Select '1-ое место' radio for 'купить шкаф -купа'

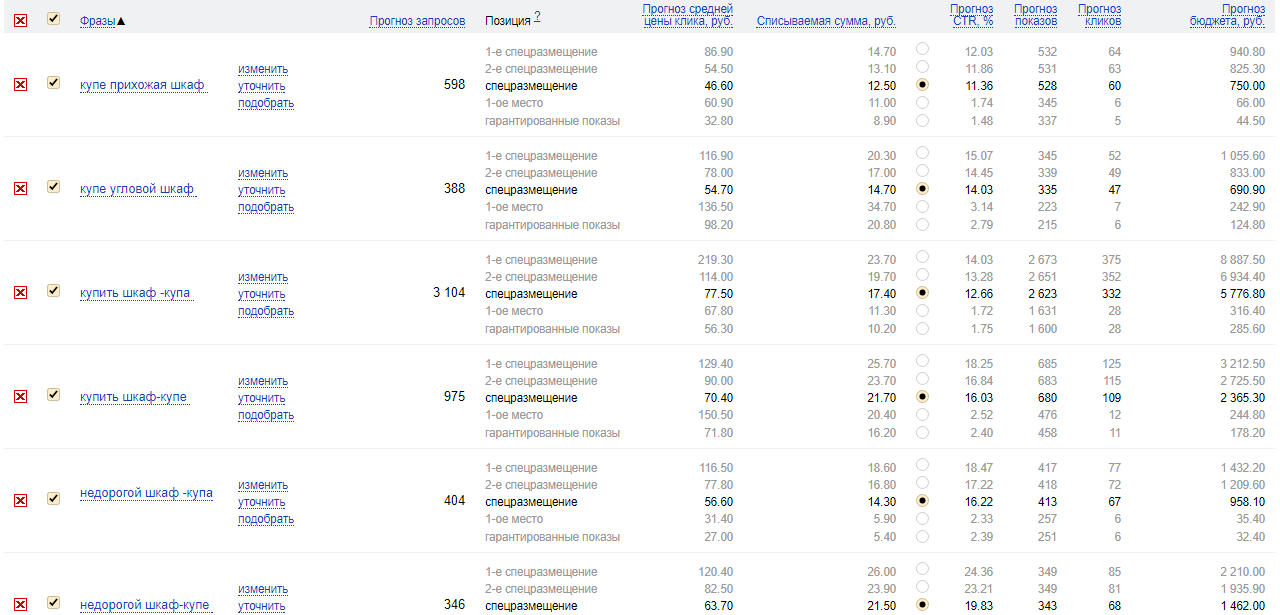(922, 310)
